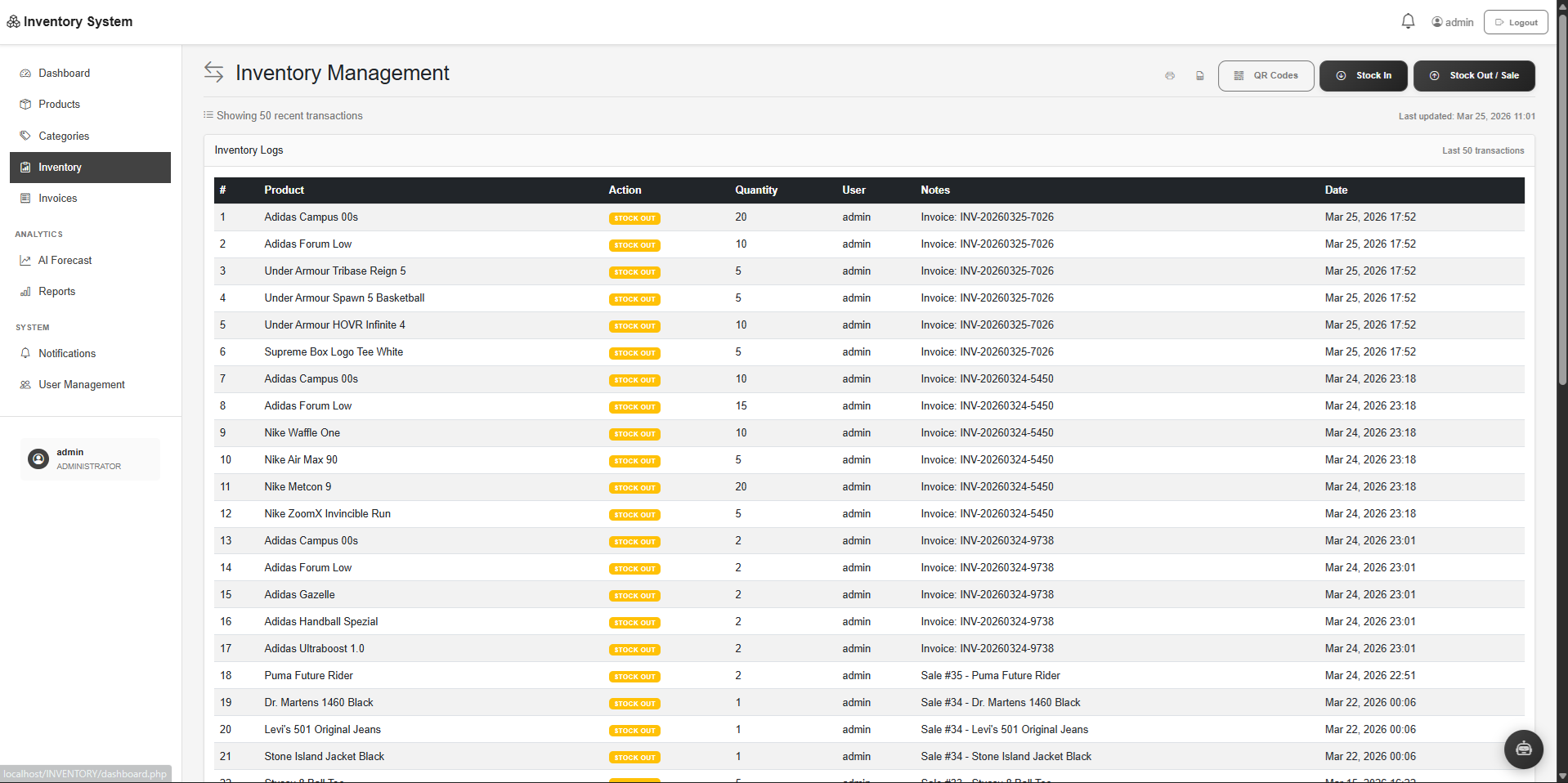This screenshot has height=783, width=1568.
Task: Select User Management in the sidebar
Action: click(81, 384)
